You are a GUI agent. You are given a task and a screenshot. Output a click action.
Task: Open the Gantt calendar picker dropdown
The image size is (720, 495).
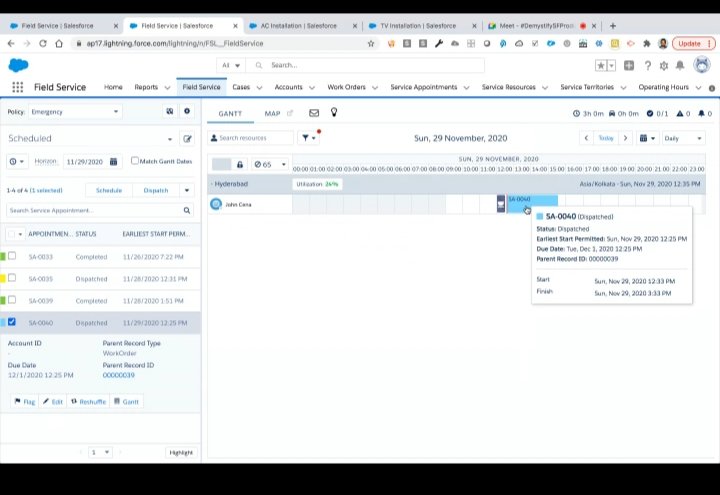[x=647, y=138]
